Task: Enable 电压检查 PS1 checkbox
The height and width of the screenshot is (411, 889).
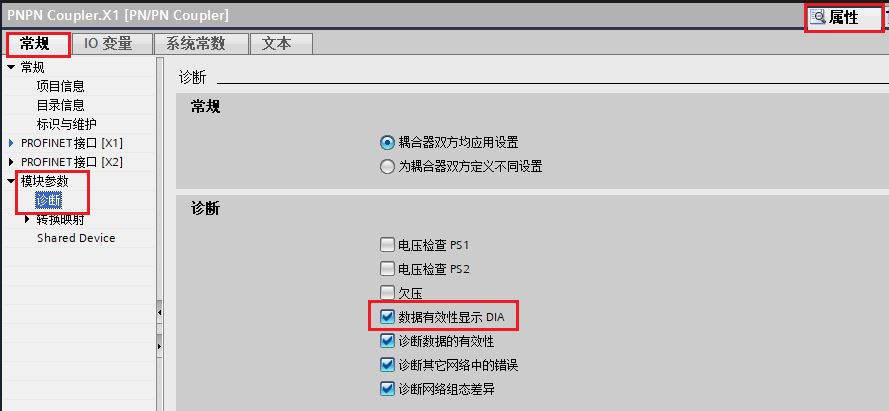Action: [x=387, y=245]
